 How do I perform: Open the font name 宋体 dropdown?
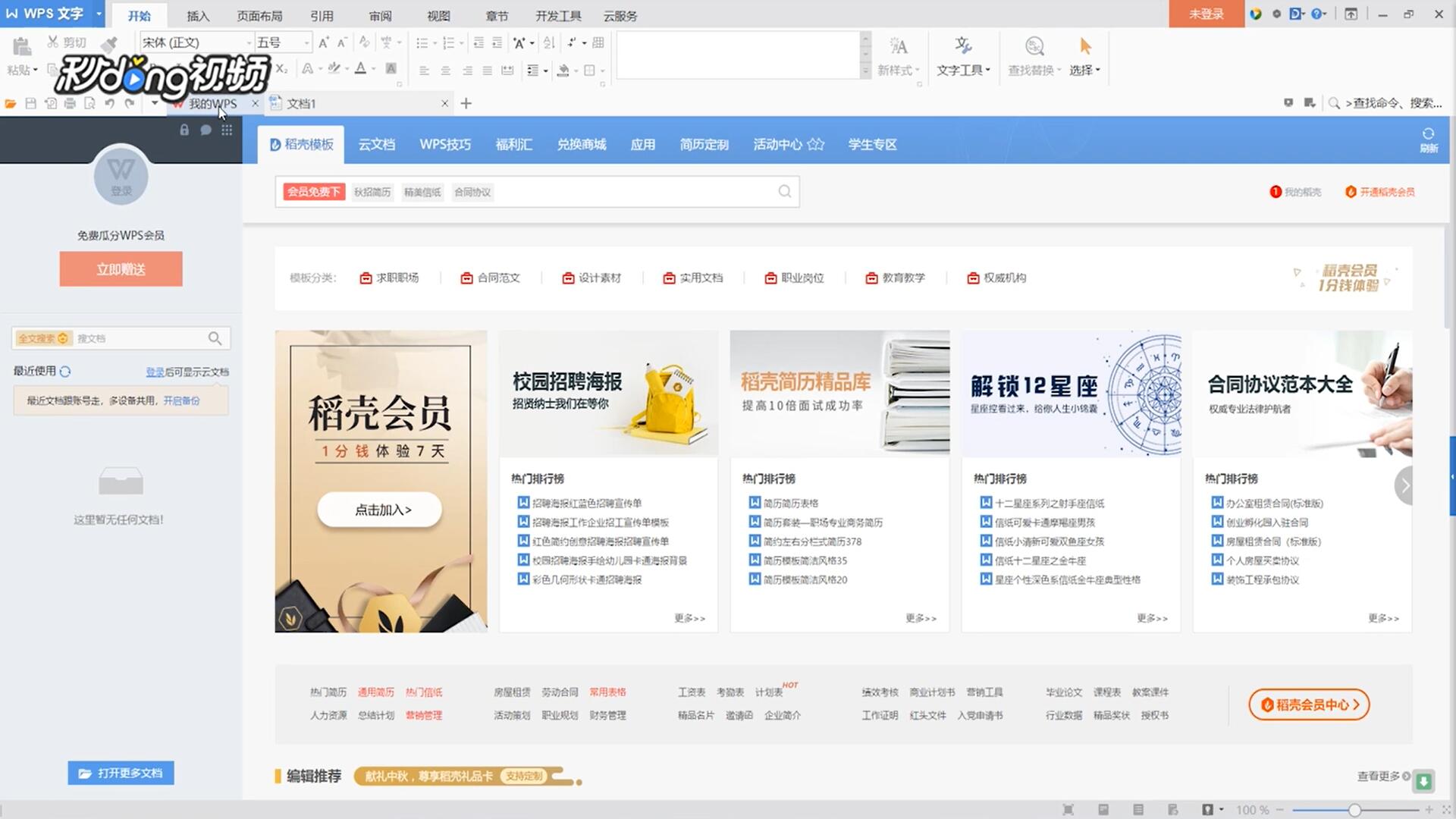tap(249, 42)
